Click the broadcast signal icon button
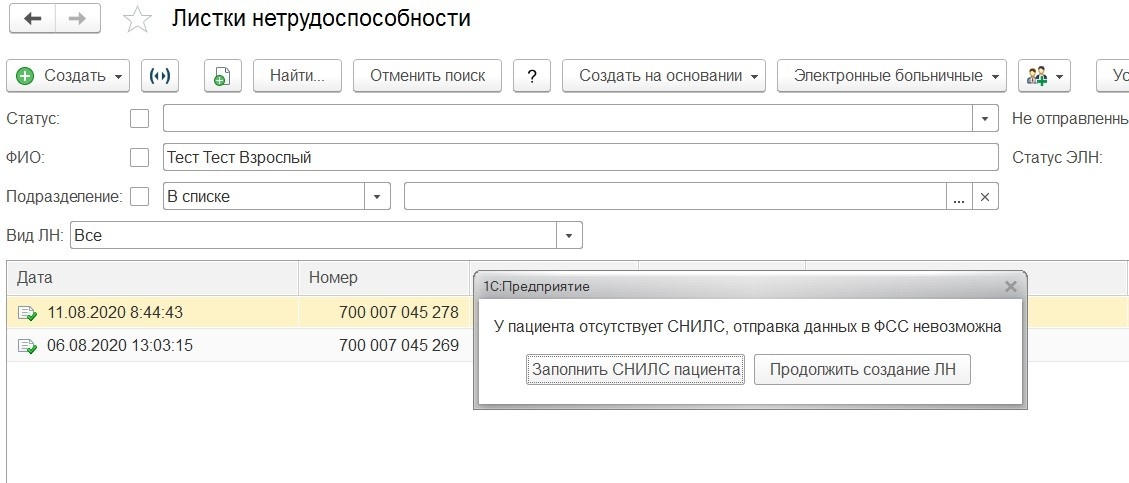This screenshot has height=483, width=1129. click(159, 76)
